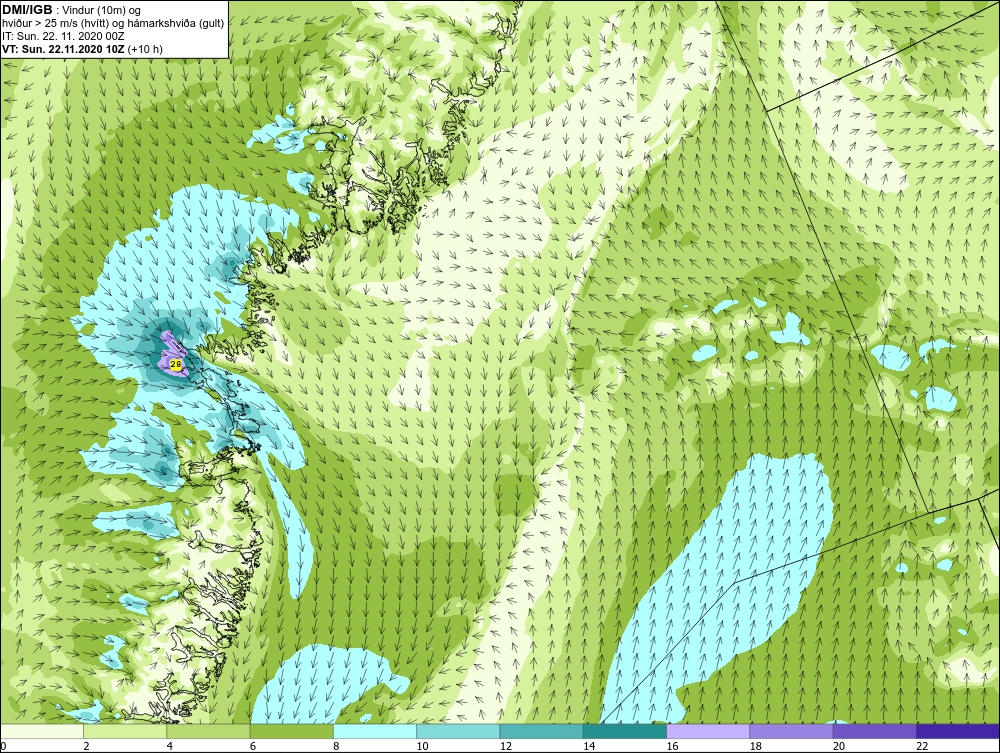Image resolution: width=1000 pixels, height=753 pixels.
Task: Click the 12-14 m/s teal legend swatch
Action: point(541,731)
